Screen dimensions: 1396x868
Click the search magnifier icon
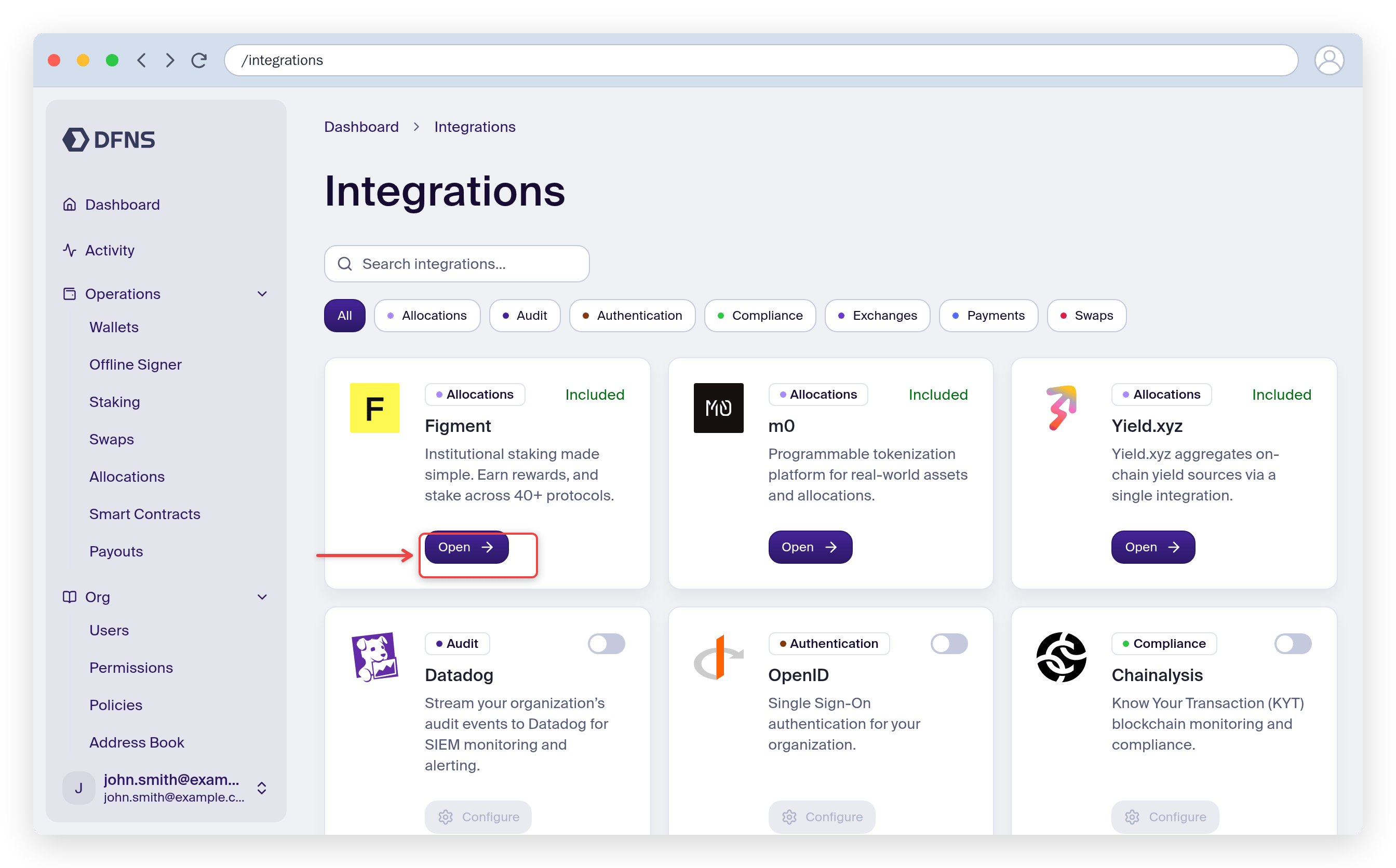coord(344,264)
